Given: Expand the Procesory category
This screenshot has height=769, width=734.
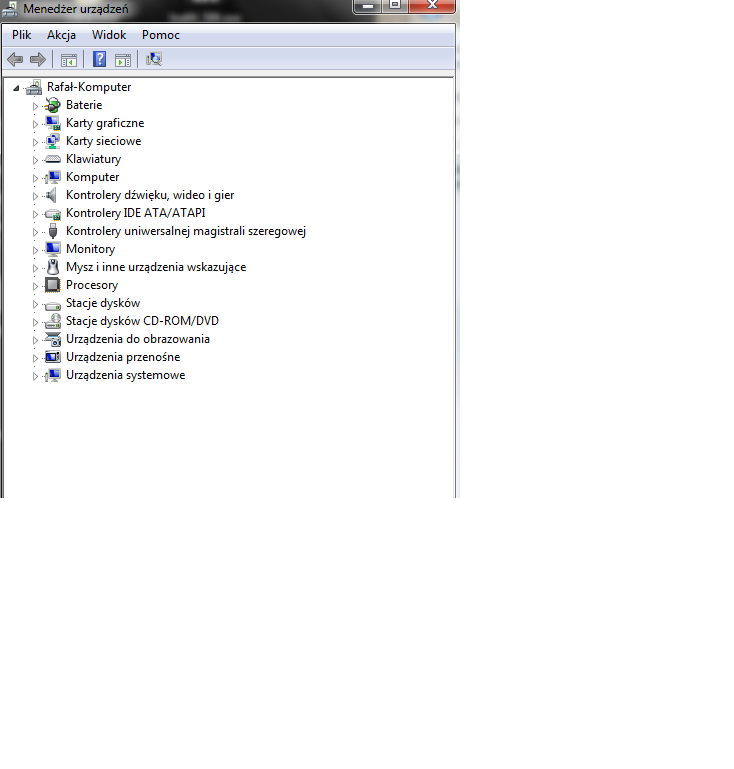Looking at the screenshot, I should 35,286.
